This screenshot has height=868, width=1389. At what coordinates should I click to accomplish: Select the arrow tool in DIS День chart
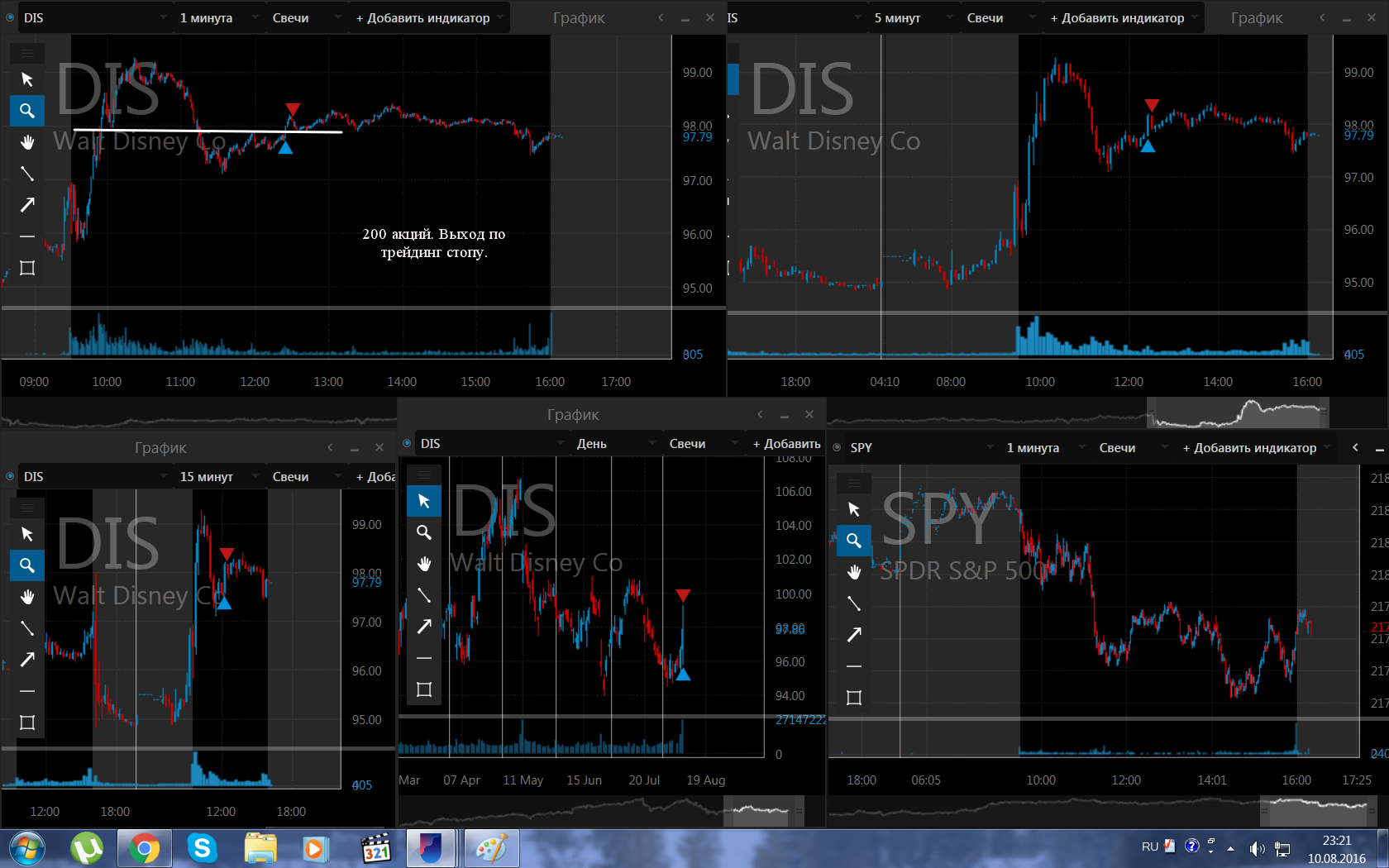(424, 627)
